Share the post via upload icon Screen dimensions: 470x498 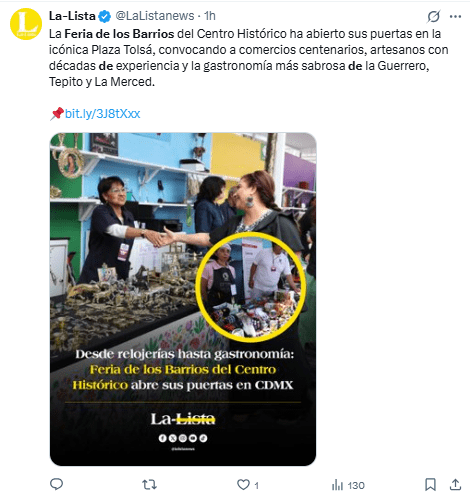coord(455,485)
